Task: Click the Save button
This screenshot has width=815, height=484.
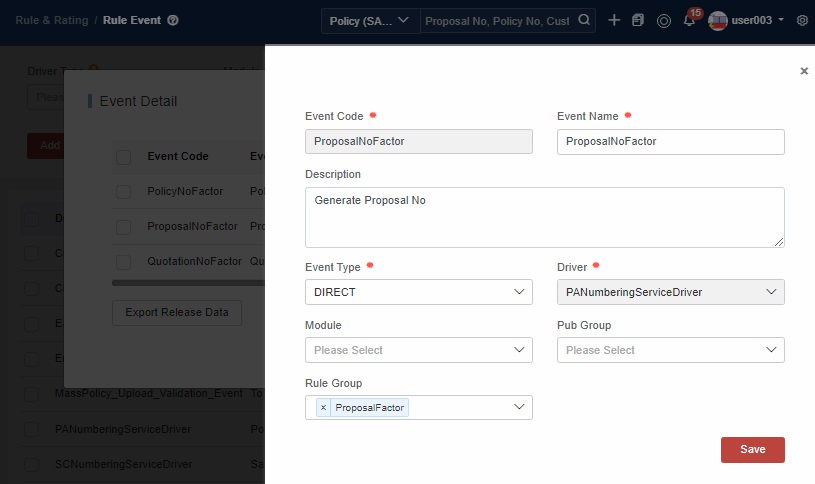Action: [752, 450]
